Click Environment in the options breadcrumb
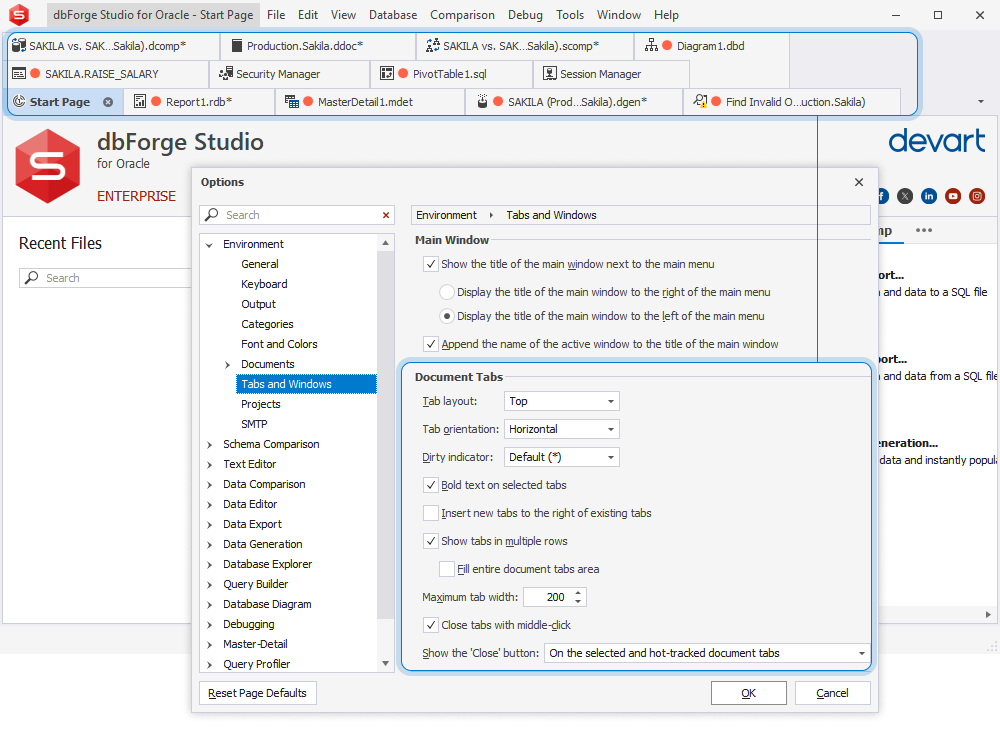The image size is (1000, 742). point(446,215)
